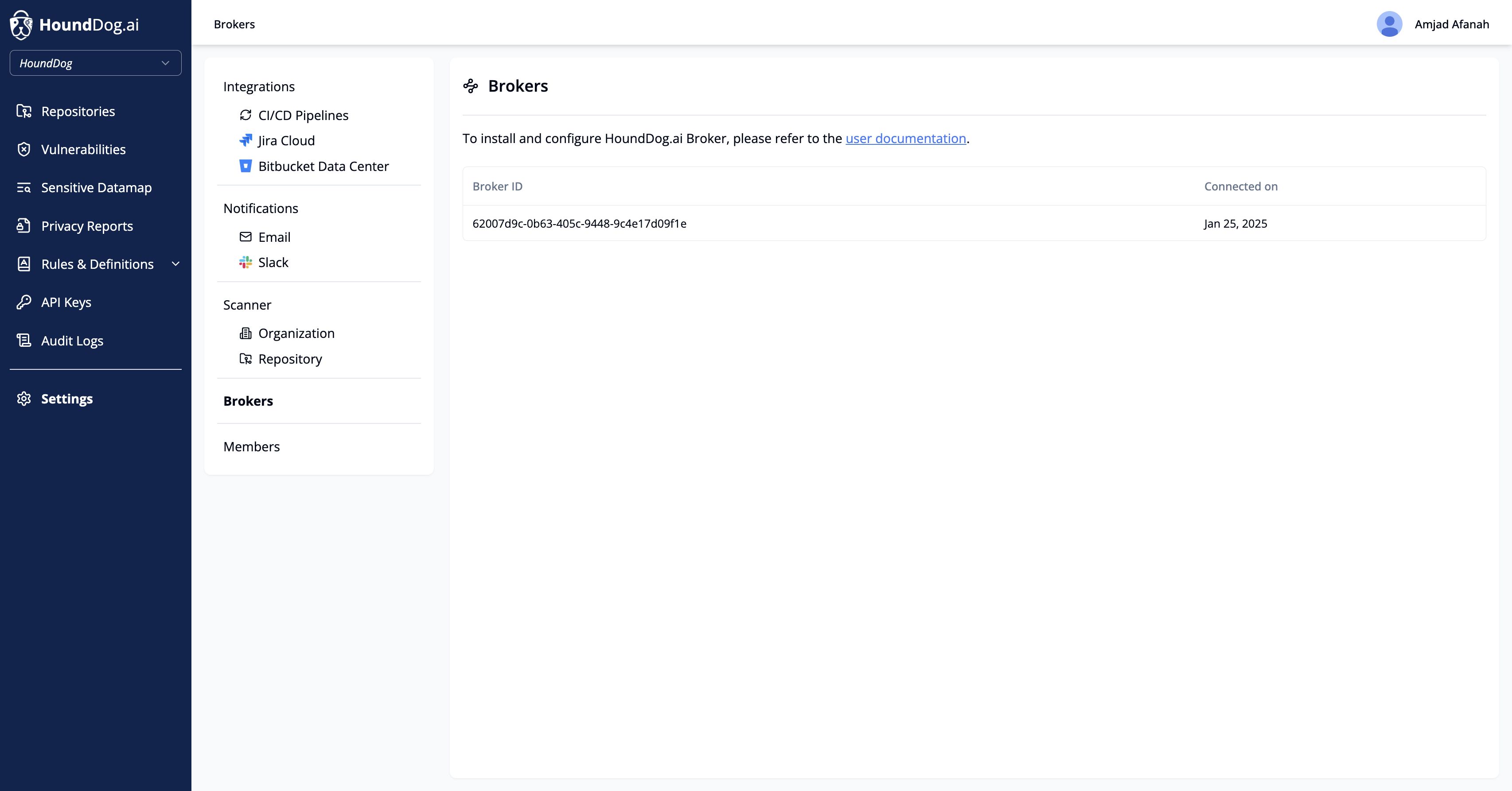Click the Slack logo icon
This screenshot has width=1512, height=791.
(246, 262)
